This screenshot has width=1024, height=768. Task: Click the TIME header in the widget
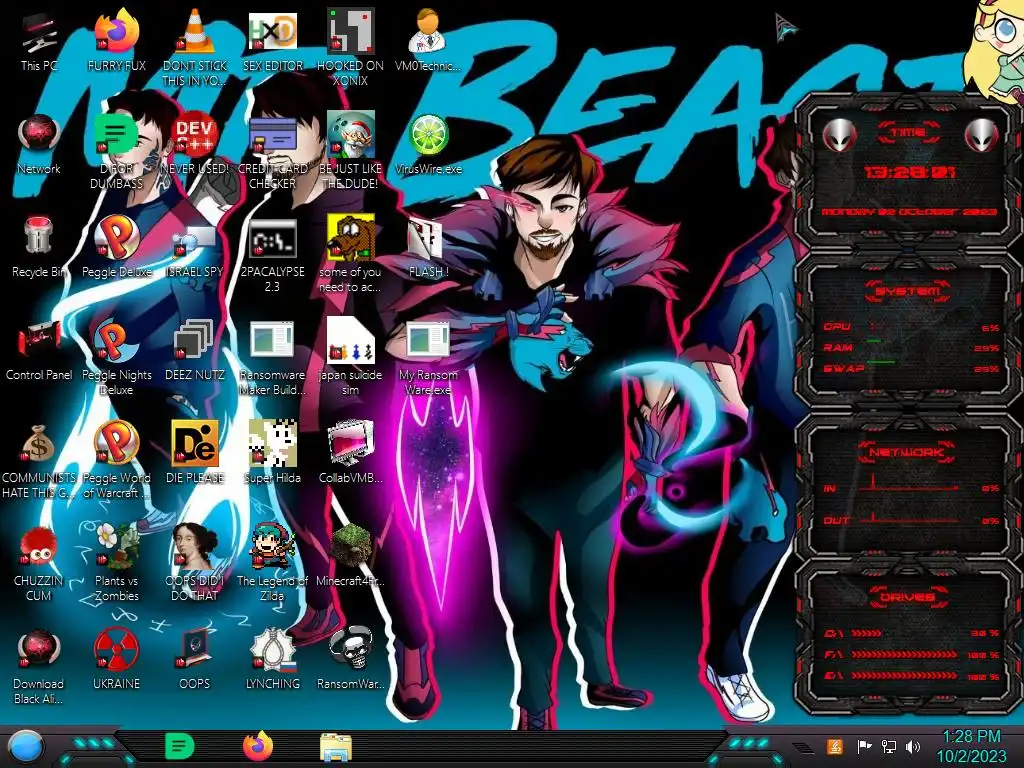908,133
